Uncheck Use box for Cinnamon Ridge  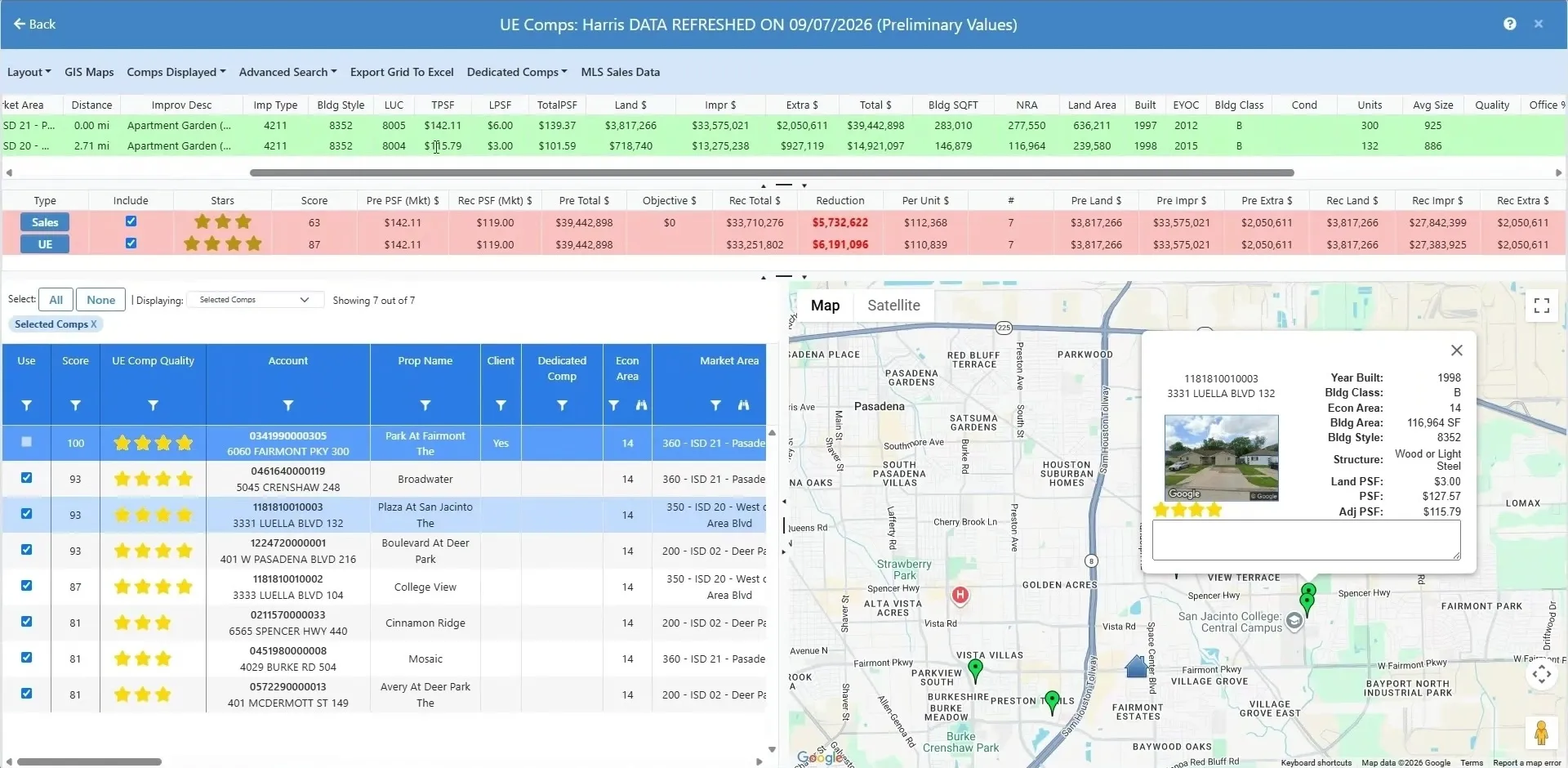[x=26, y=622]
